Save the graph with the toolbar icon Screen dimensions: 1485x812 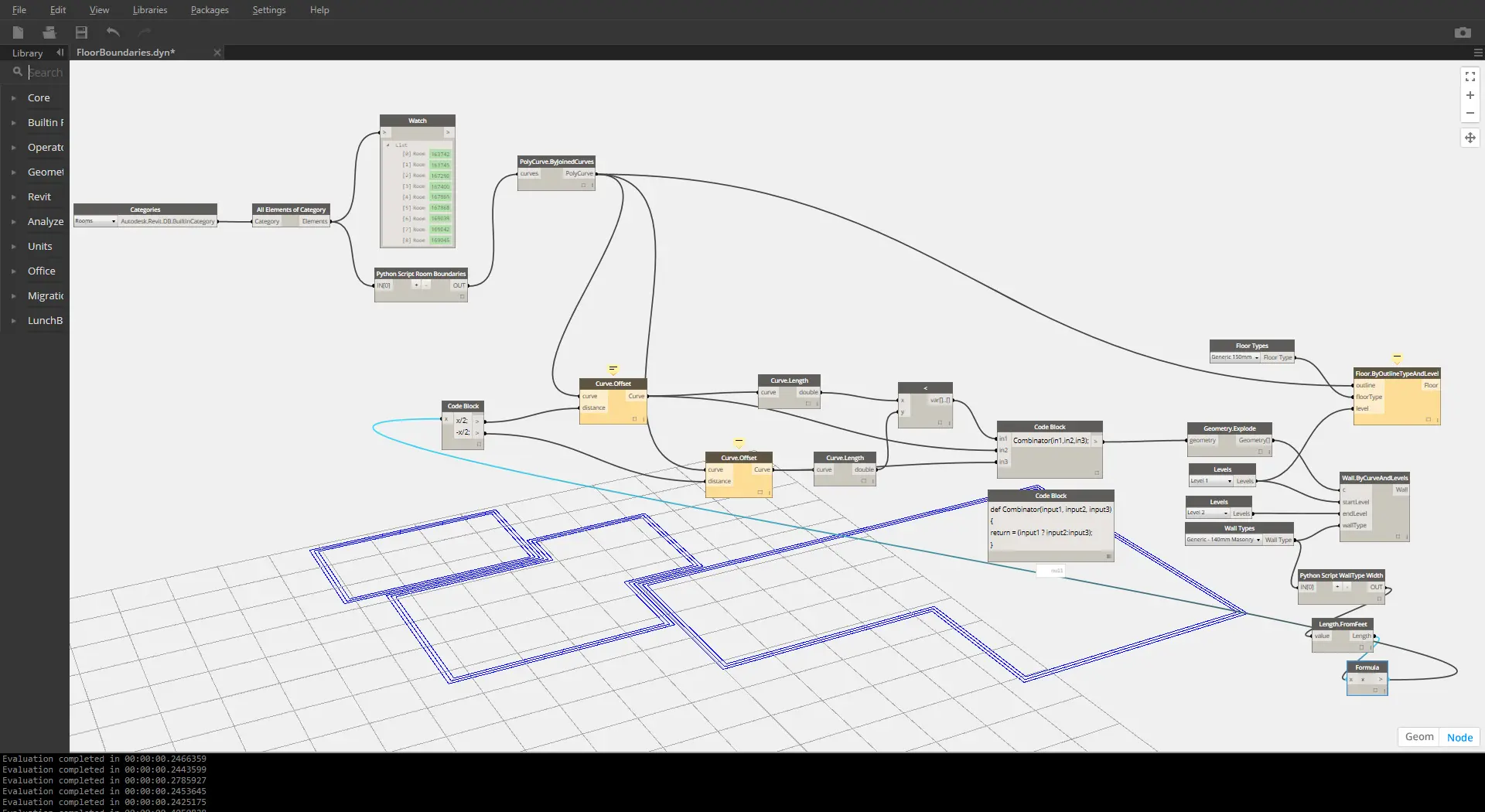(81, 32)
